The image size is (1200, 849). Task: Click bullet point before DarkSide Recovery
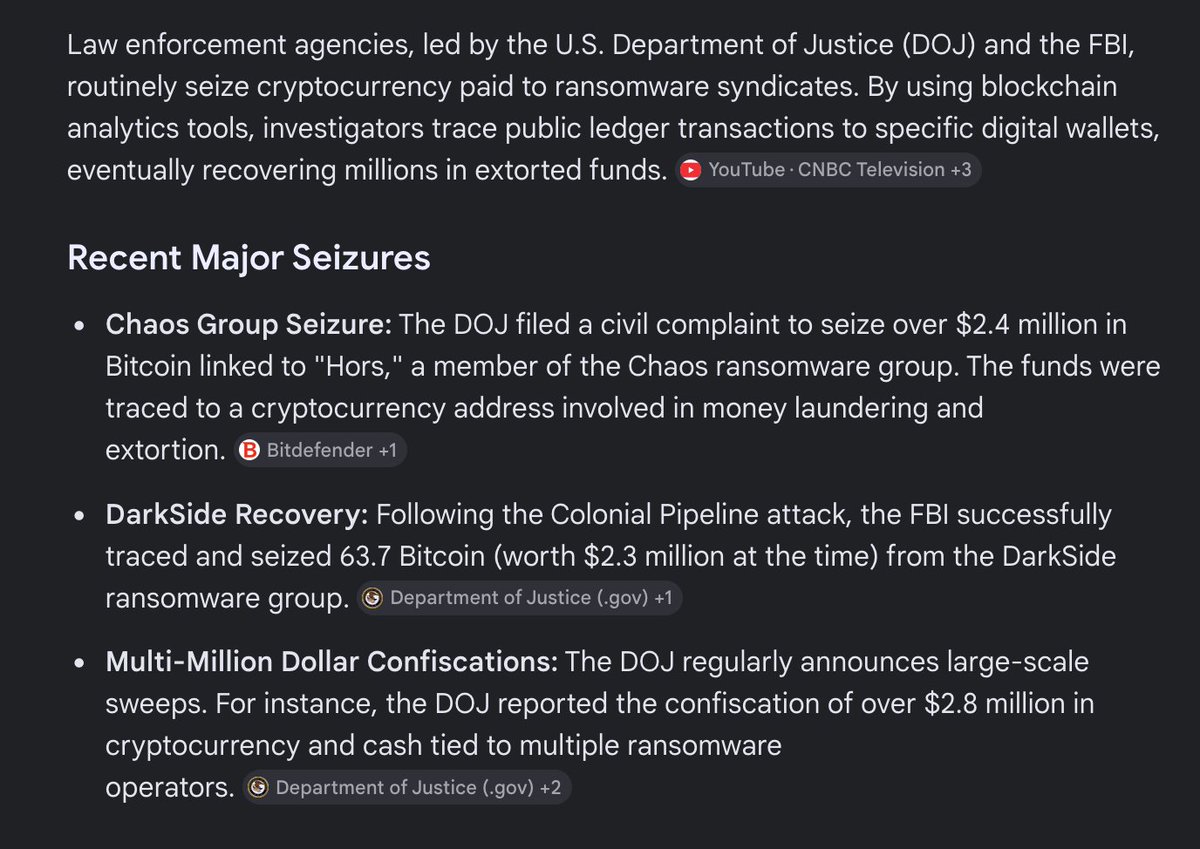tap(80, 517)
